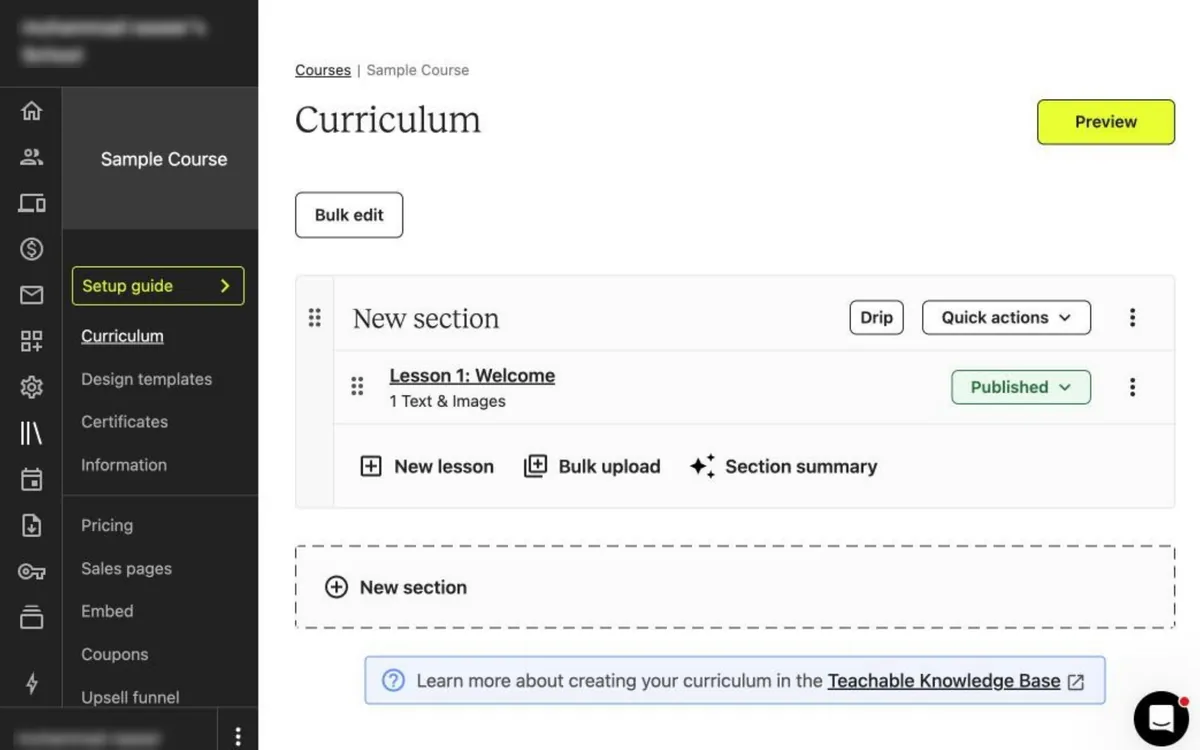Click the '1 Text & Images' label
1200x750 pixels.
click(447, 401)
